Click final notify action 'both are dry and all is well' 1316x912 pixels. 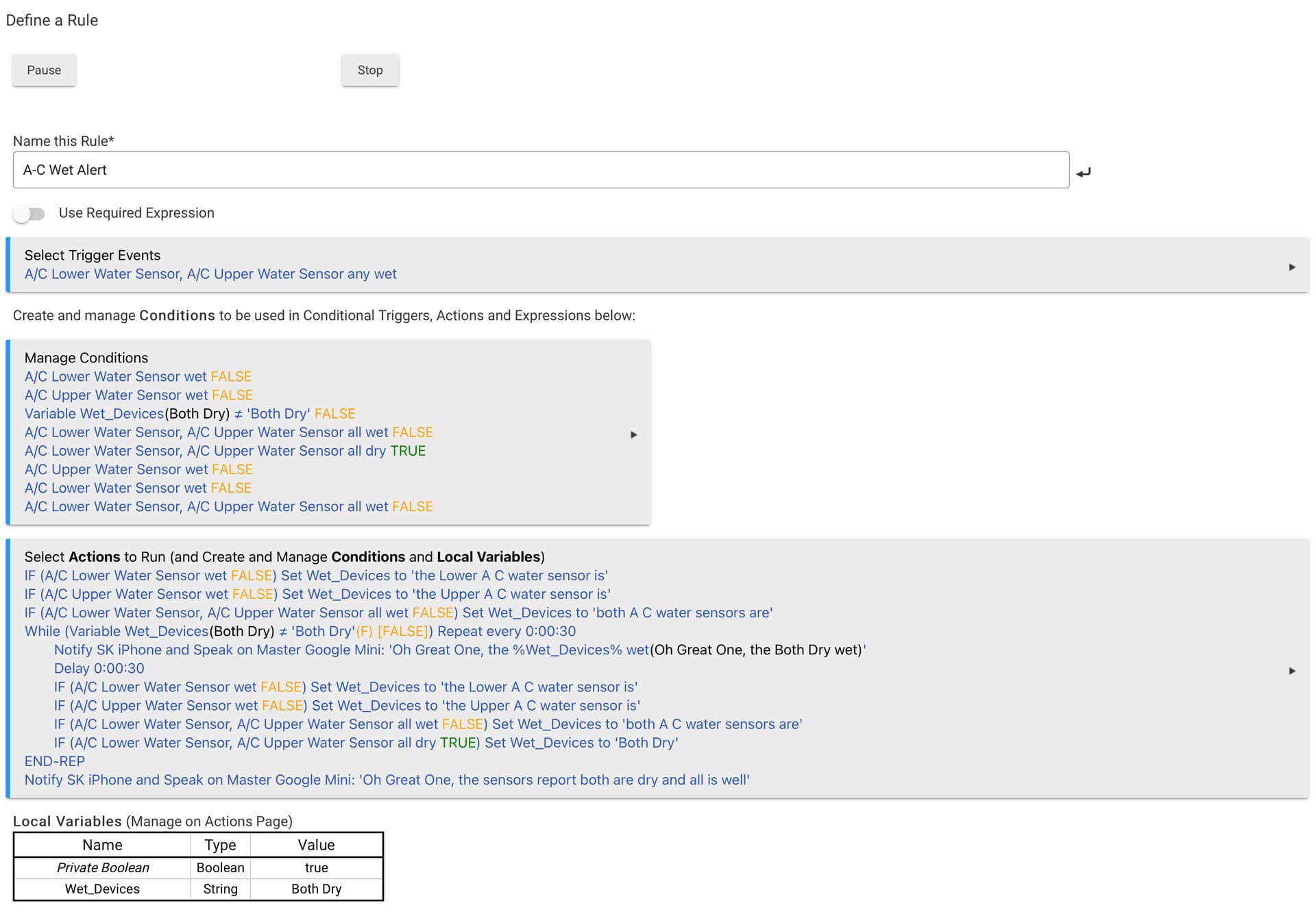[387, 780]
